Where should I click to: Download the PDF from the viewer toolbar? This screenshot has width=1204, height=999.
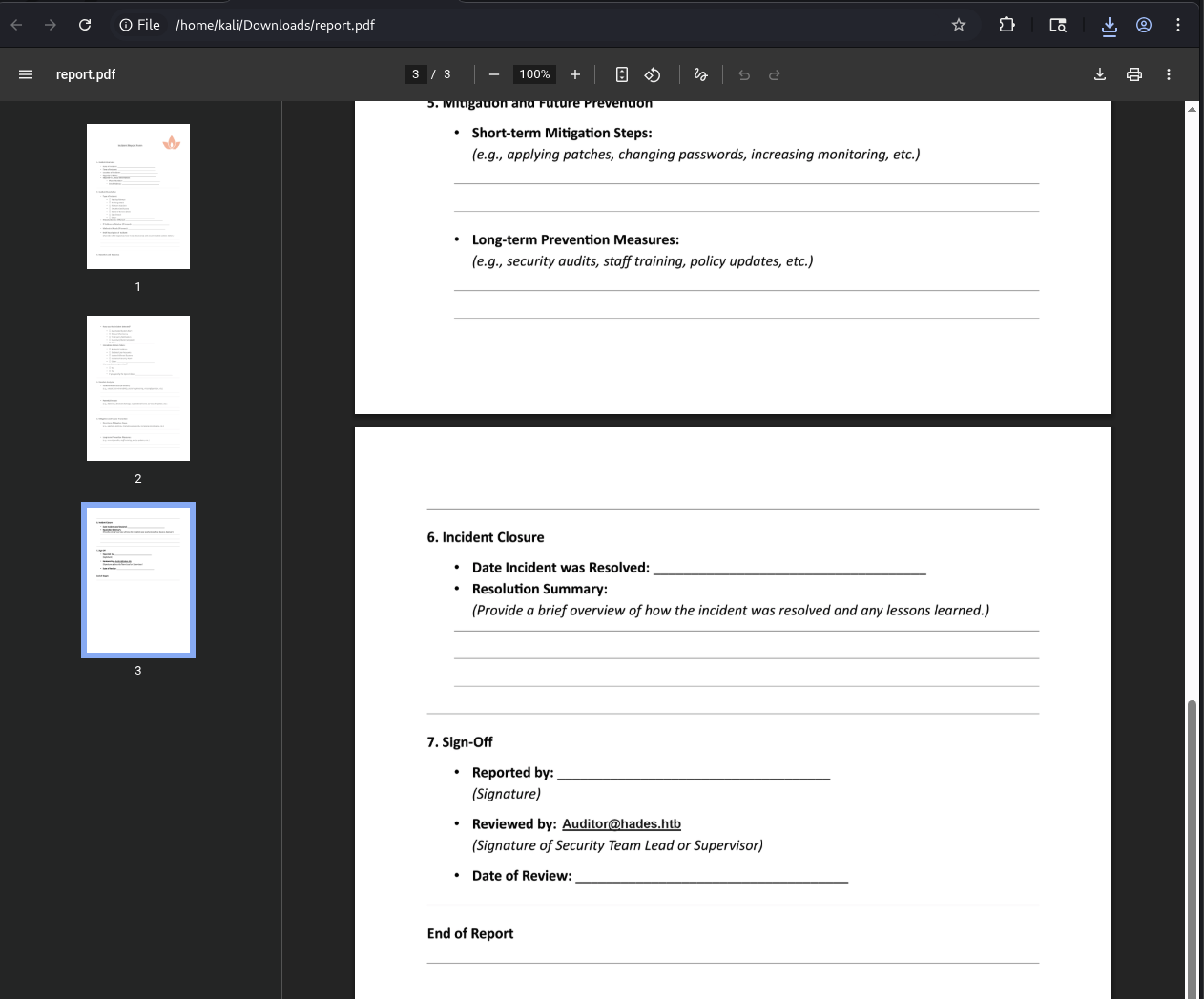click(1099, 73)
